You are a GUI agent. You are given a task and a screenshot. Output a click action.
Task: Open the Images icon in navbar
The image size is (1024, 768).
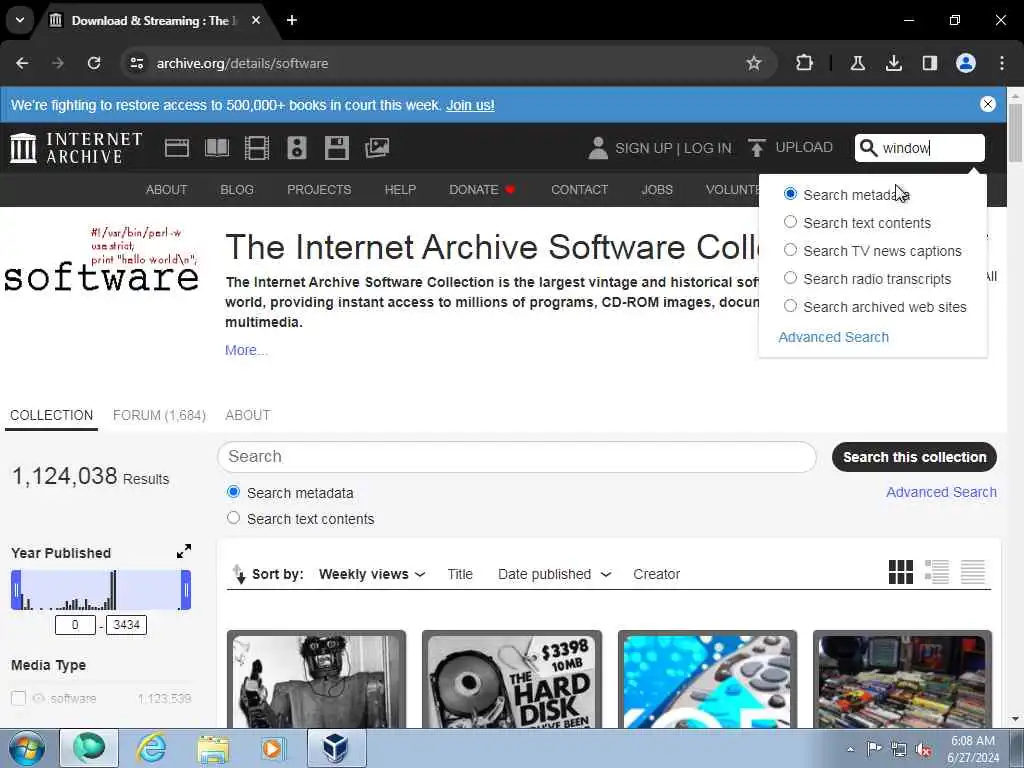377,148
